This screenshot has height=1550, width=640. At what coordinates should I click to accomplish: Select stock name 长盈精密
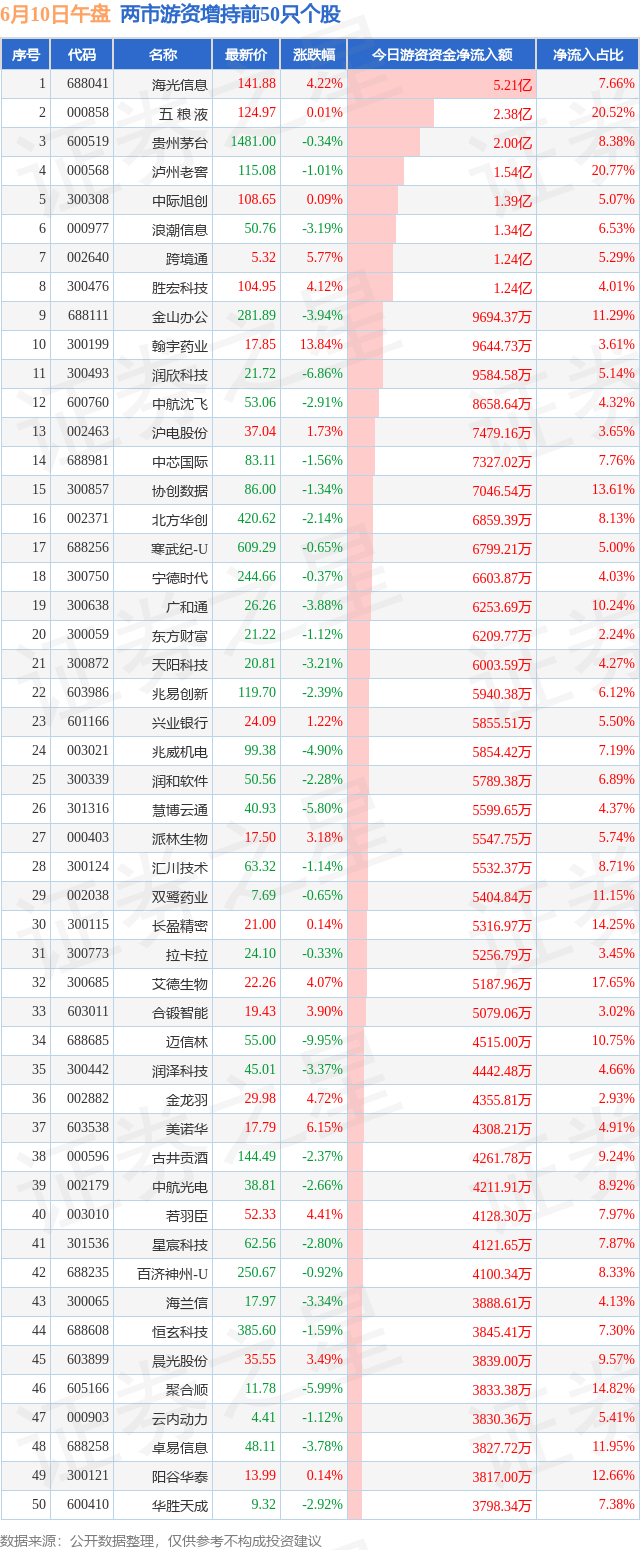point(180,925)
